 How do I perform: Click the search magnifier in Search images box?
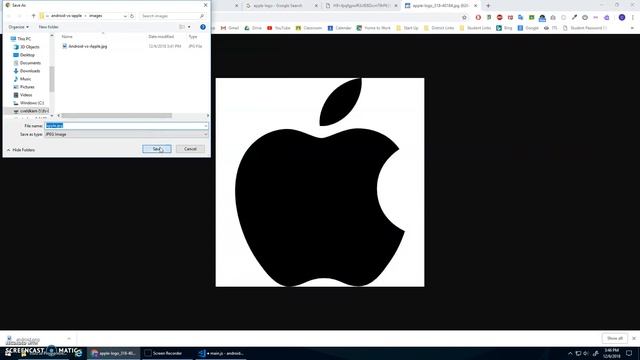[202, 16]
